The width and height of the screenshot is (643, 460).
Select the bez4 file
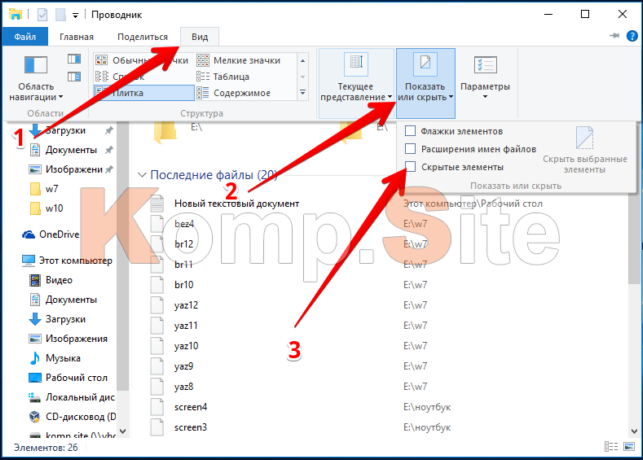pyautogui.click(x=184, y=224)
